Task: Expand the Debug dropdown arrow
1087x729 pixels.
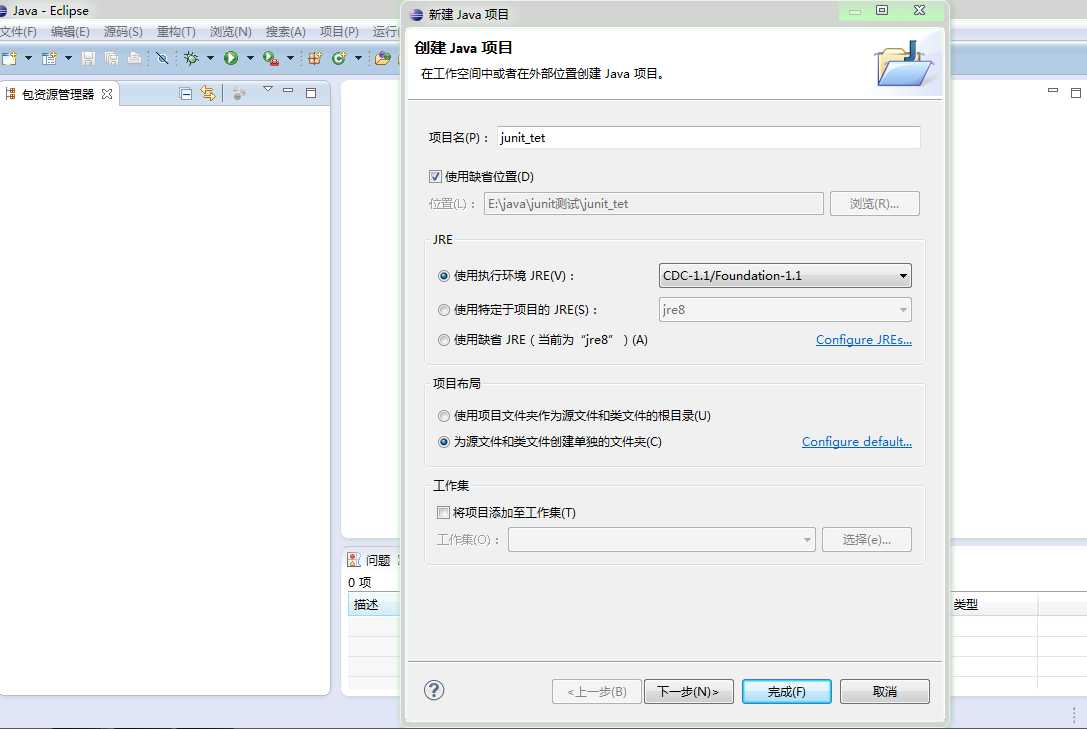Action: pos(210,58)
